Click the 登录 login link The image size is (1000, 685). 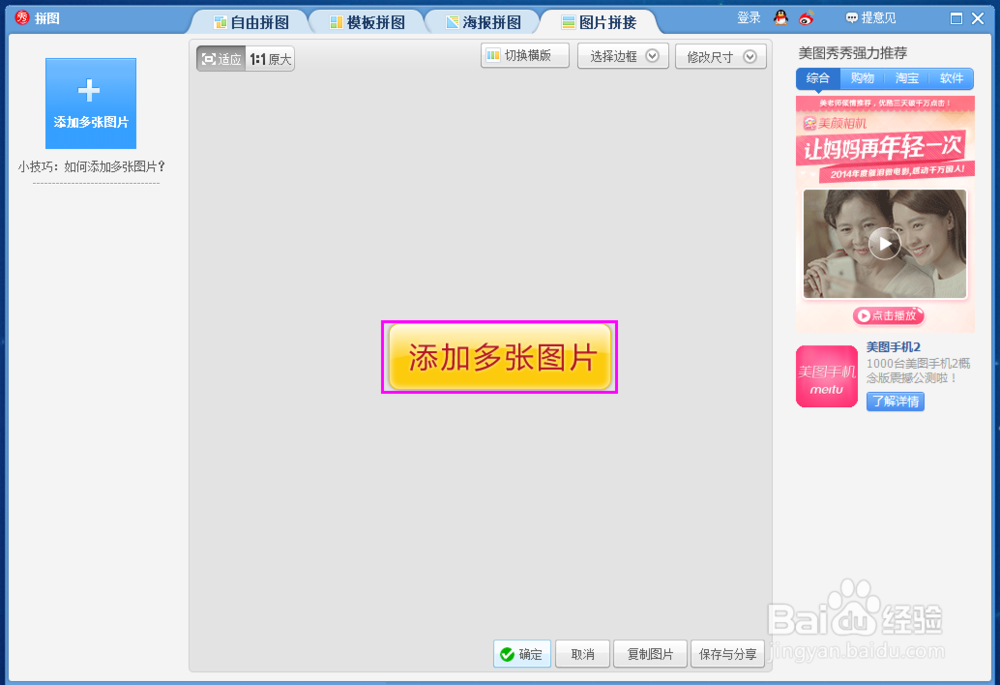pos(748,17)
